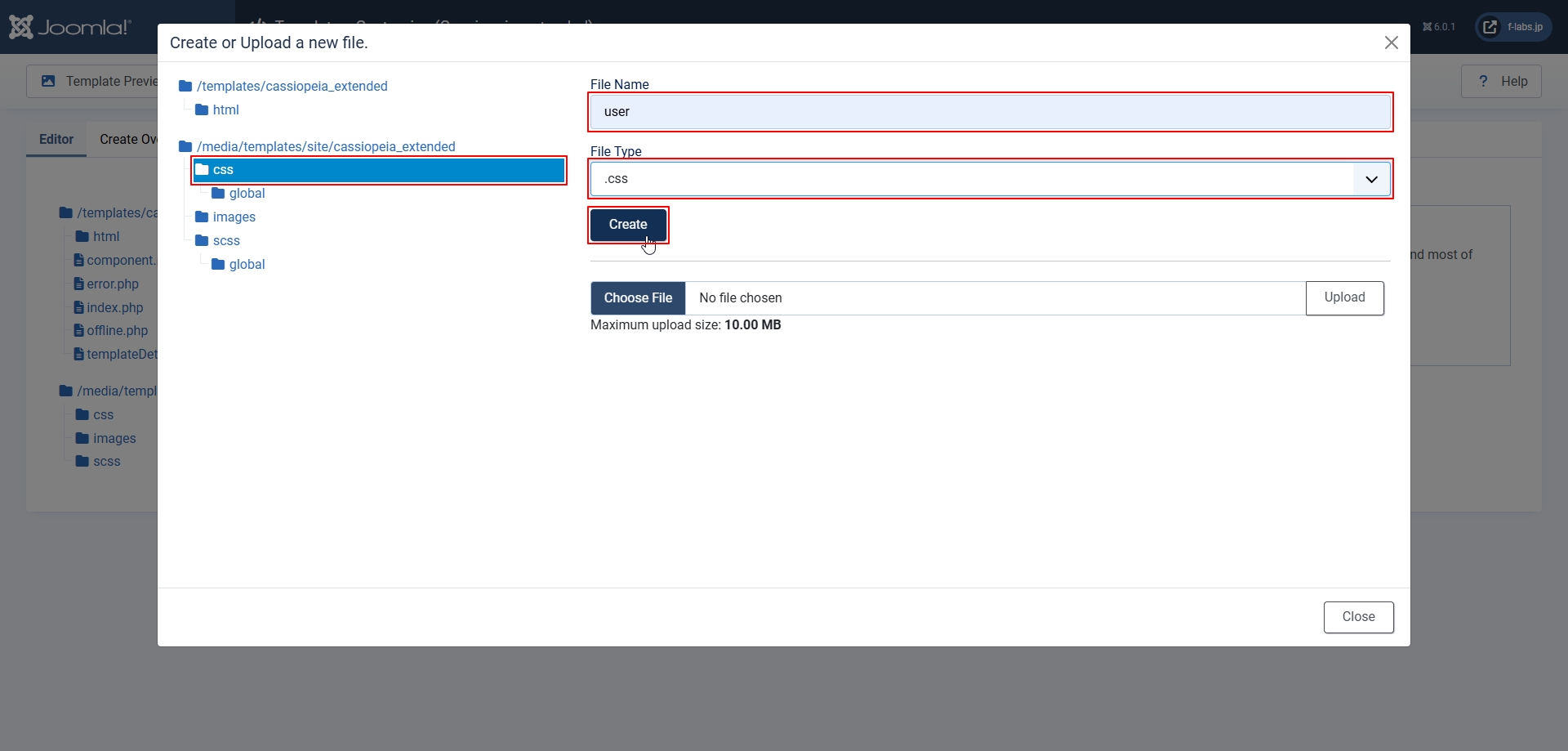Expand the /templates/cassiopeia_extended folder in modal
1568x751 pixels.
(x=292, y=86)
